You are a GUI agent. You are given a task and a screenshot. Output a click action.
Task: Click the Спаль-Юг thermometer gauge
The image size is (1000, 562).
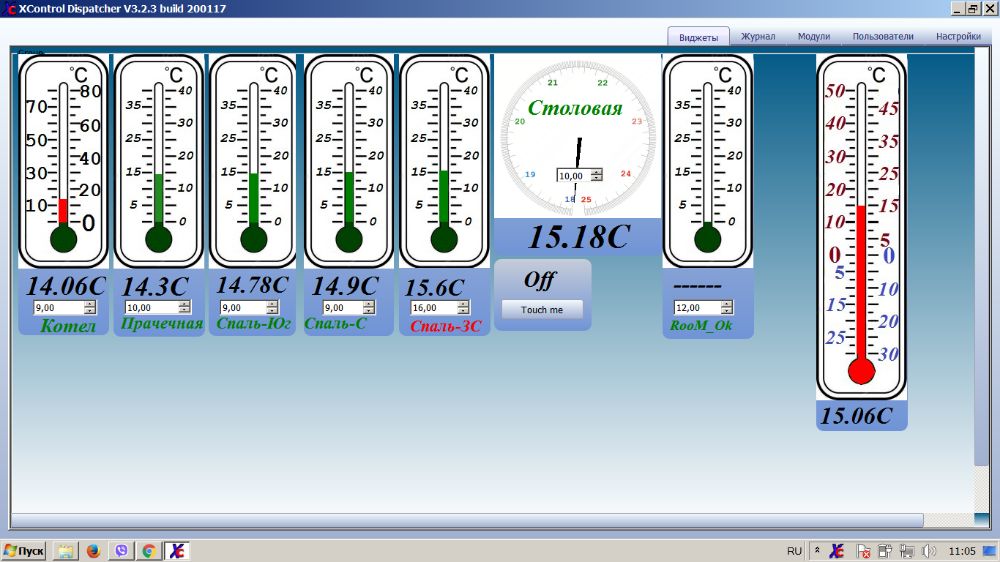coord(253,161)
